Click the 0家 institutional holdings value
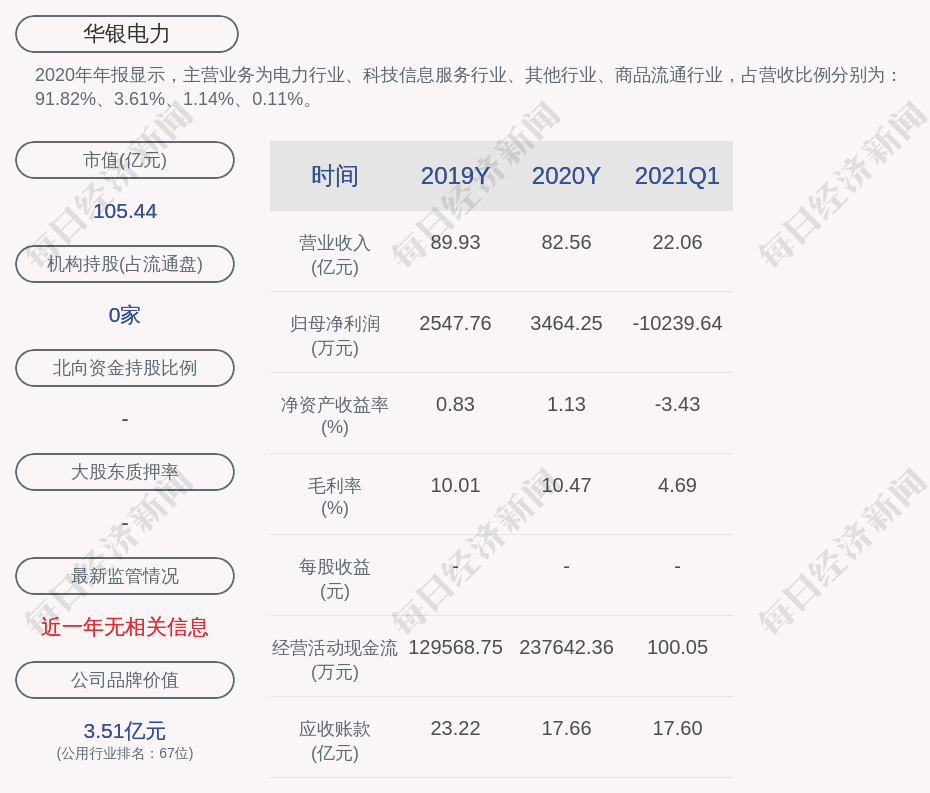 (125, 315)
